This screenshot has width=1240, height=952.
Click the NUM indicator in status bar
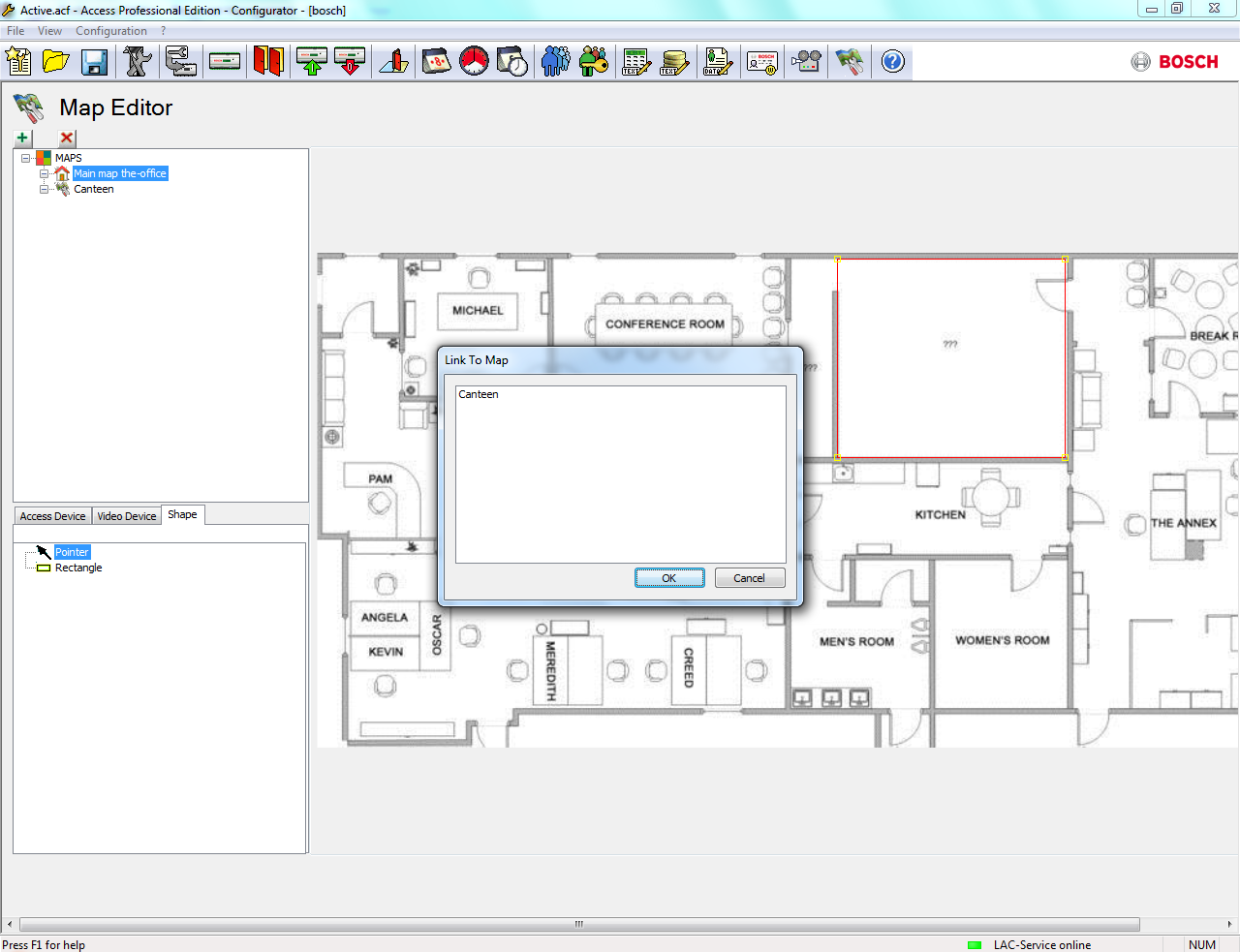coord(1202,945)
